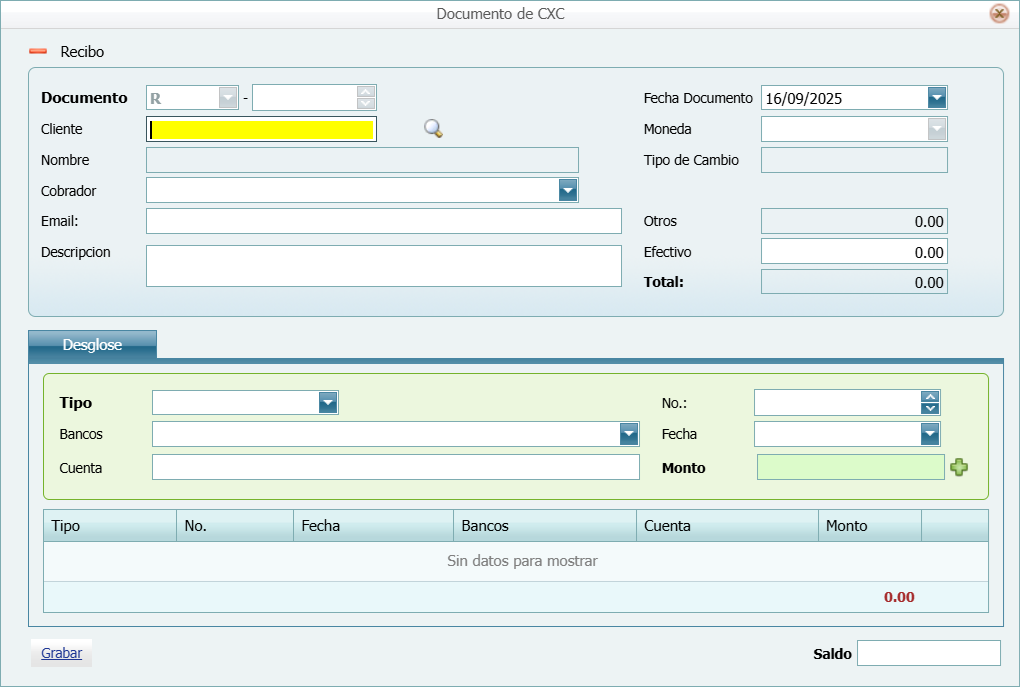The height and width of the screenshot is (687, 1020).
Task: Open the Moneda dropdown
Action: click(937, 129)
